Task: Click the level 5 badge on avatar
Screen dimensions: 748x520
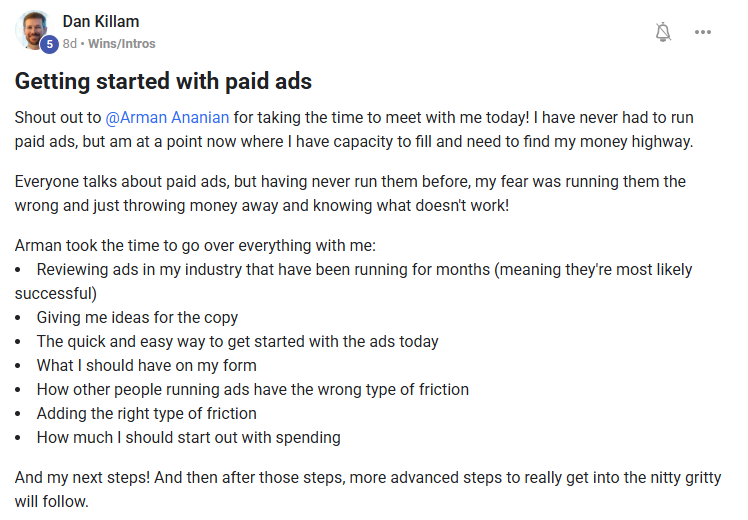Action: 49,44
